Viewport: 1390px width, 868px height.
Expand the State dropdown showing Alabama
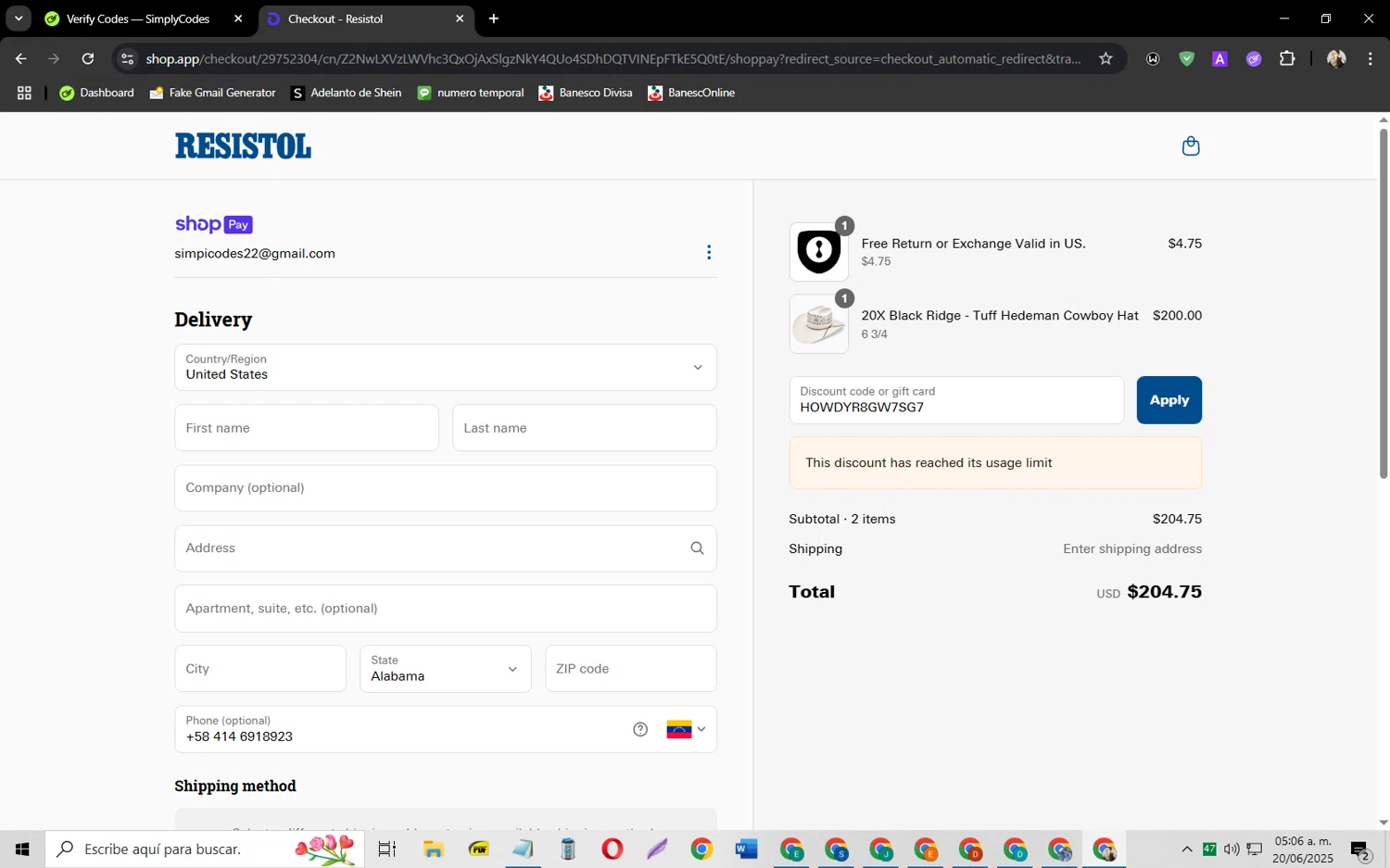446,669
